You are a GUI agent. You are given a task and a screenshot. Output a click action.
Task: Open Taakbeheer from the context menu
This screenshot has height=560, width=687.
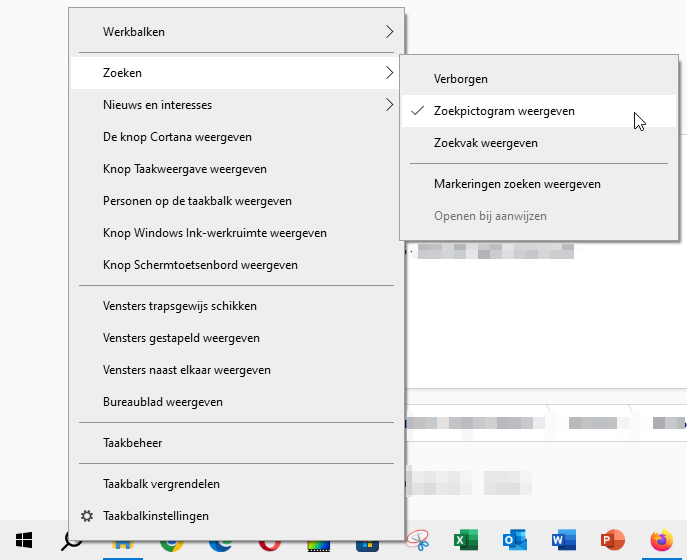click(x=132, y=442)
